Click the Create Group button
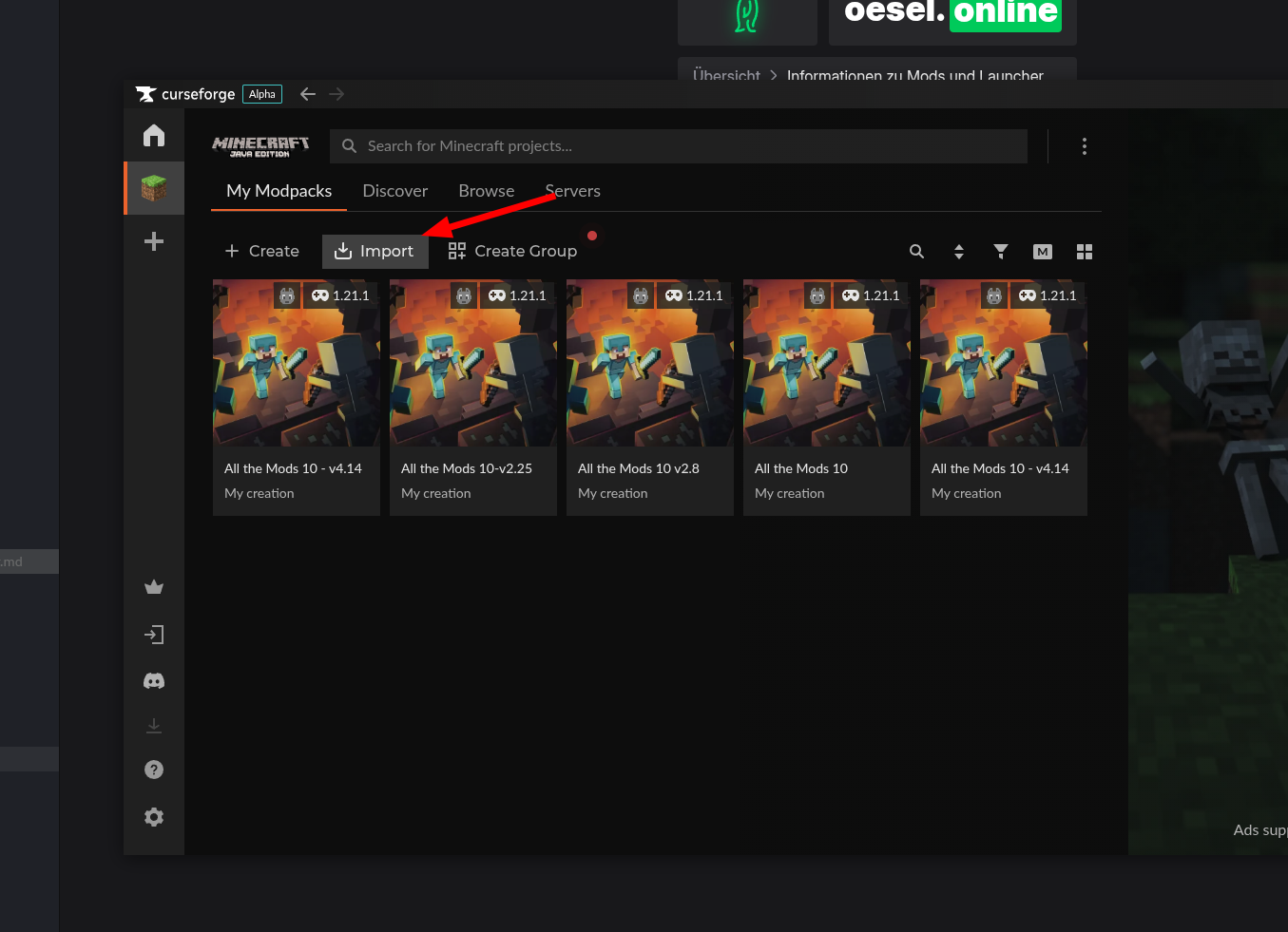This screenshot has width=1288, height=932. click(x=512, y=251)
